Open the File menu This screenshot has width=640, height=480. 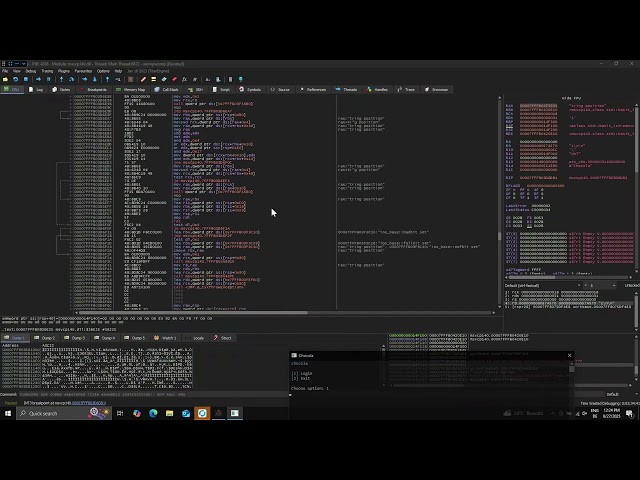pyautogui.click(x=5, y=71)
